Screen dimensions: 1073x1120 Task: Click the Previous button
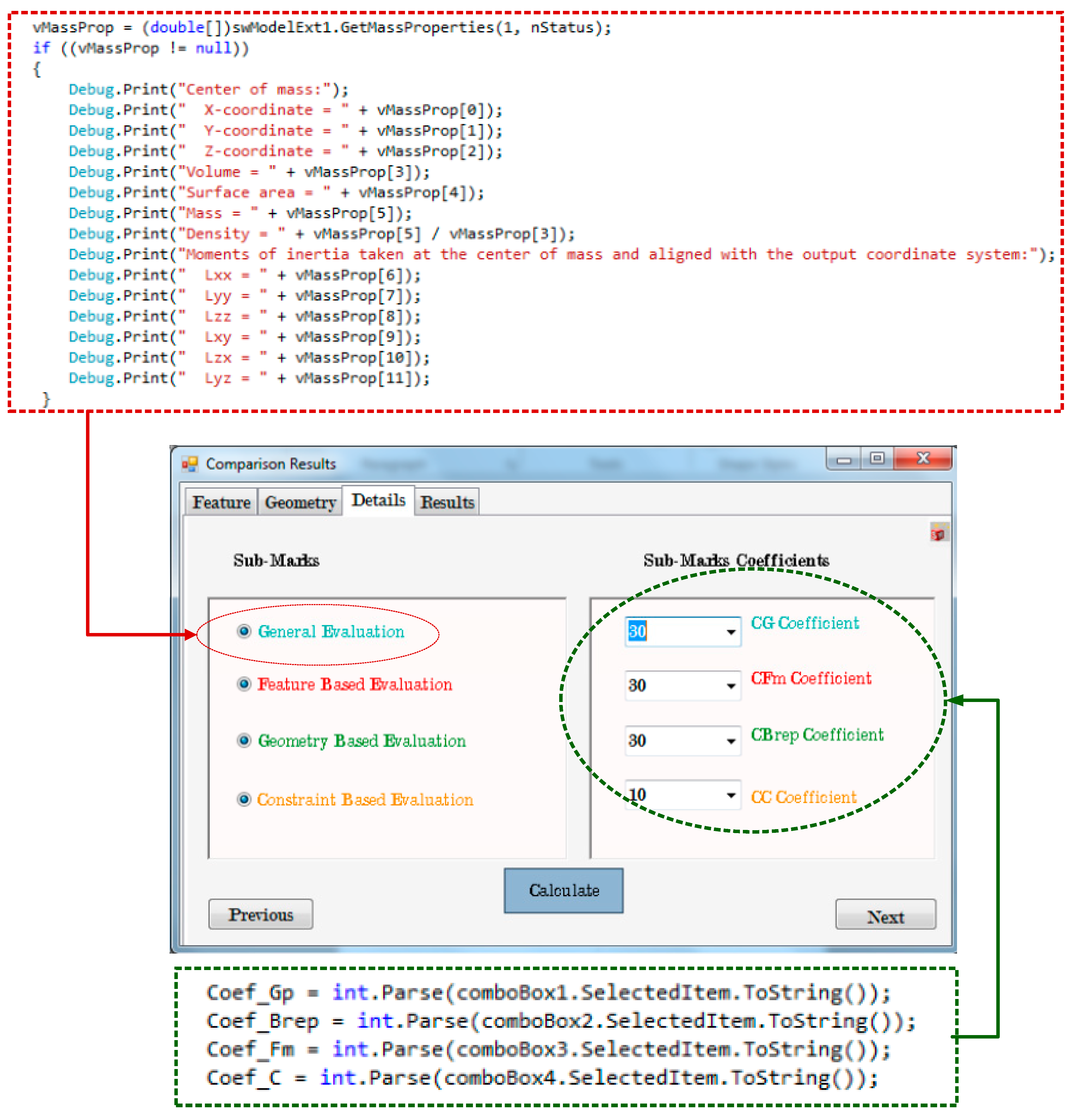pyautogui.click(x=261, y=915)
